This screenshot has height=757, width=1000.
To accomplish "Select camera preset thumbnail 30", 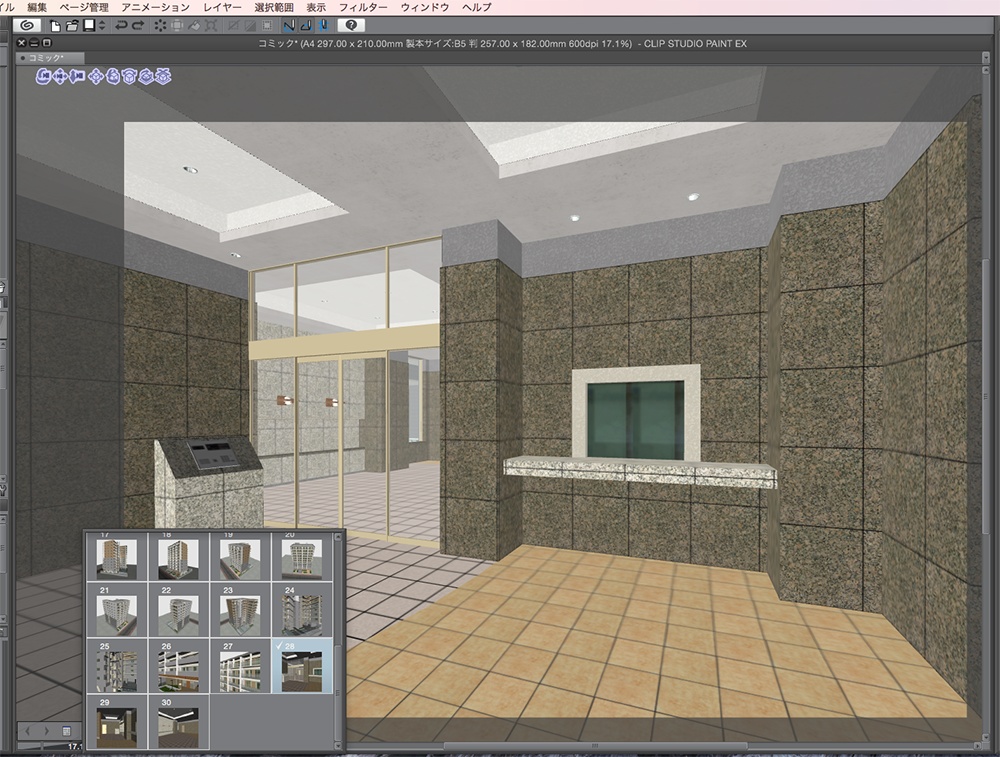I will [179, 722].
